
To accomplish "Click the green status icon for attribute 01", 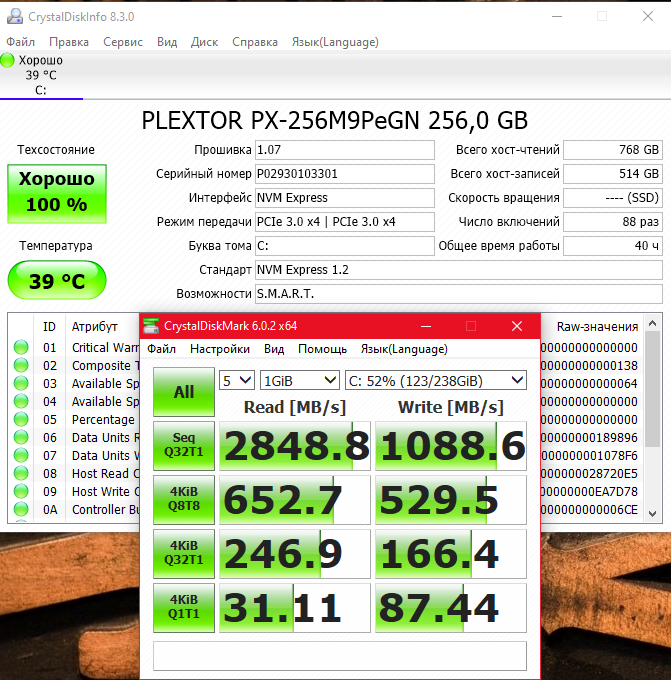I will (x=21, y=347).
